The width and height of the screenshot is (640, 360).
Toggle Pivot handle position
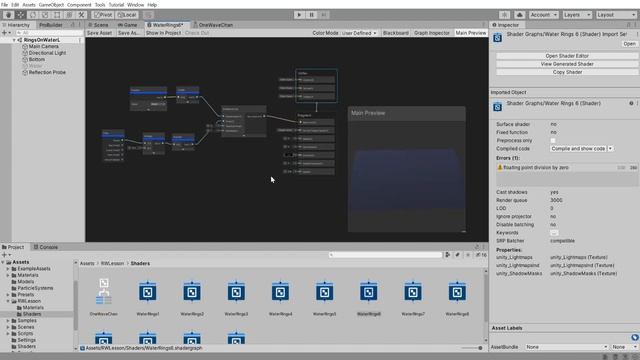103,15
